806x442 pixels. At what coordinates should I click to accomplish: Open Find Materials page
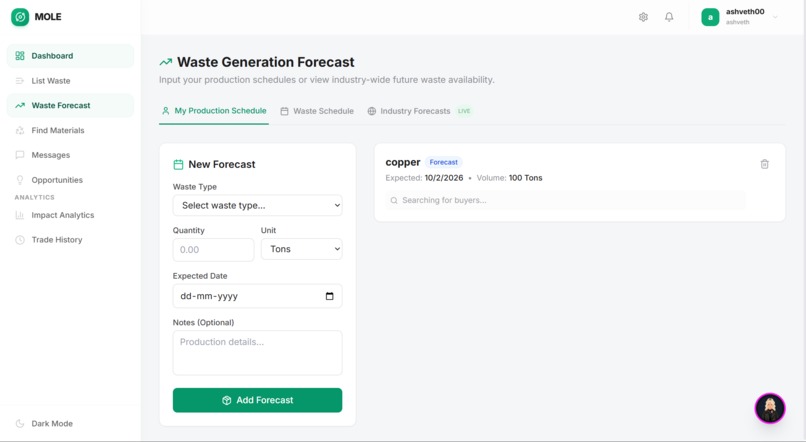70,130
